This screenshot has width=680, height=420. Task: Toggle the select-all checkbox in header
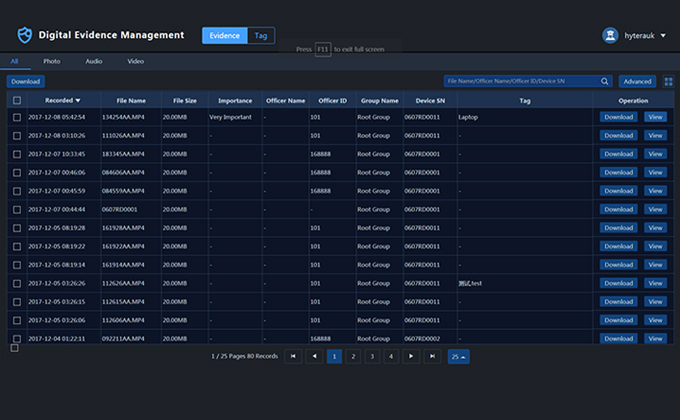(17, 101)
